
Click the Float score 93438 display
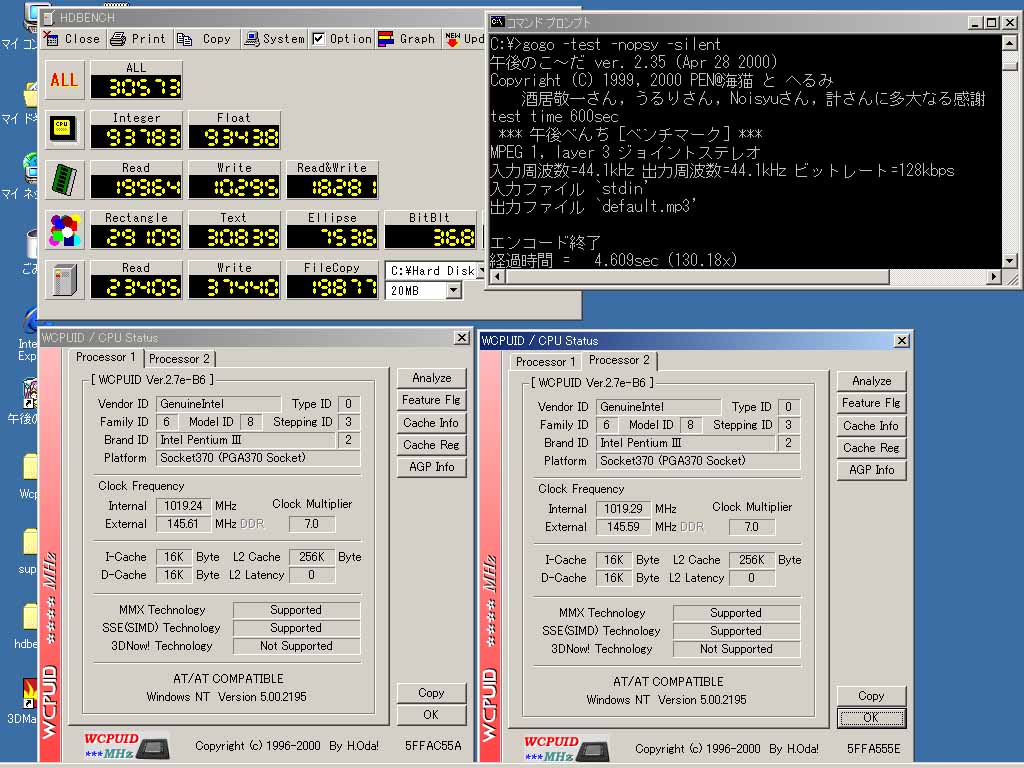[x=234, y=137]
